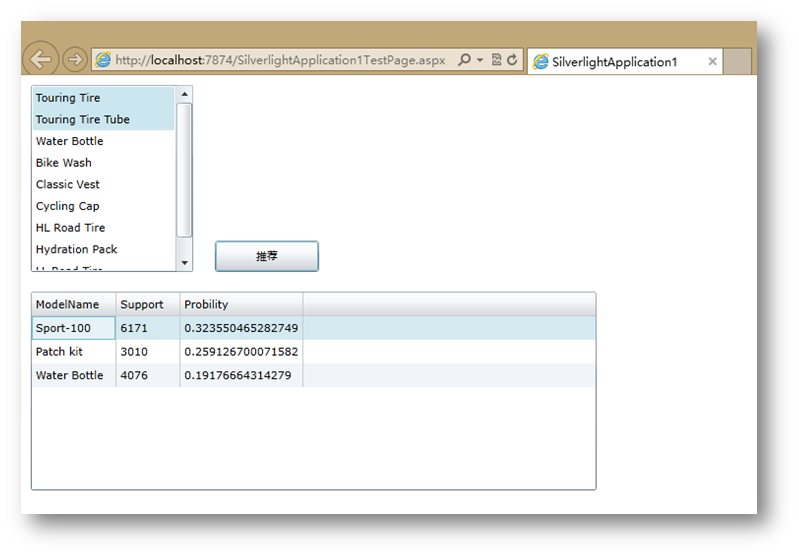Select HL Road Tire in the list

point(104,228)
